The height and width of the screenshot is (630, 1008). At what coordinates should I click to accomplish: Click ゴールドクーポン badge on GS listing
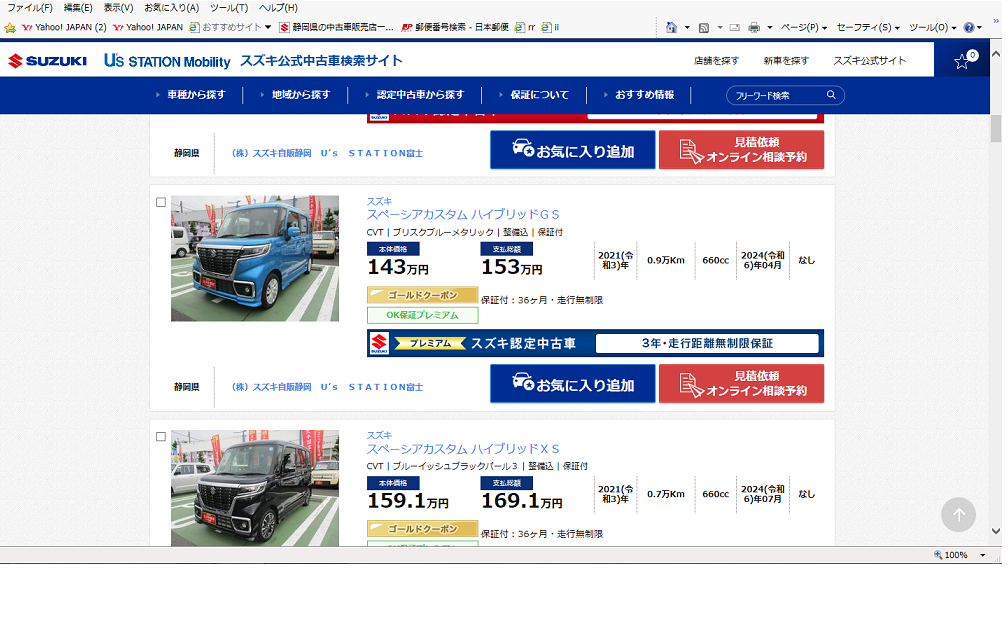point(422,295)
